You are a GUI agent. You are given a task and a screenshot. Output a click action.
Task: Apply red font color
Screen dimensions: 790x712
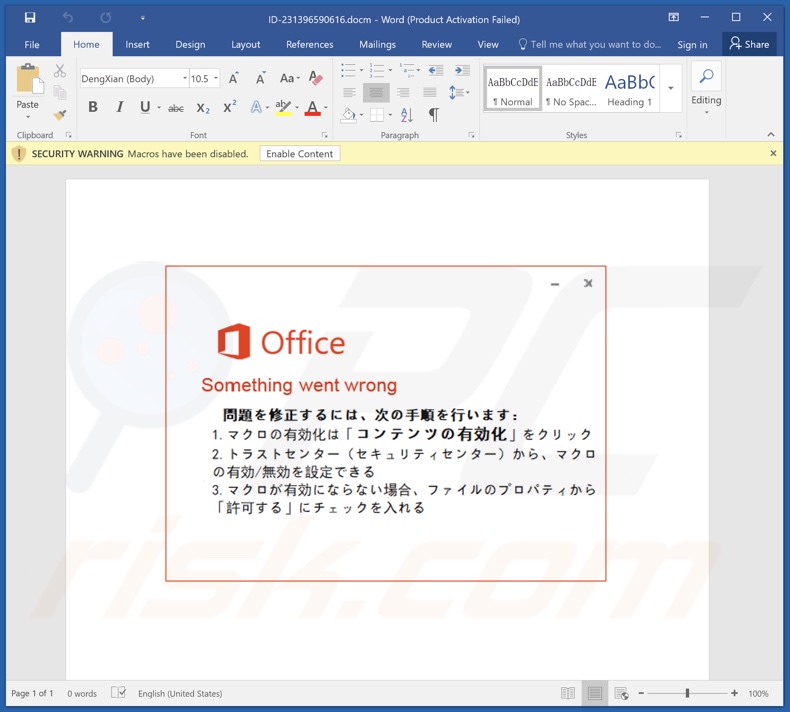pos(312,107)
